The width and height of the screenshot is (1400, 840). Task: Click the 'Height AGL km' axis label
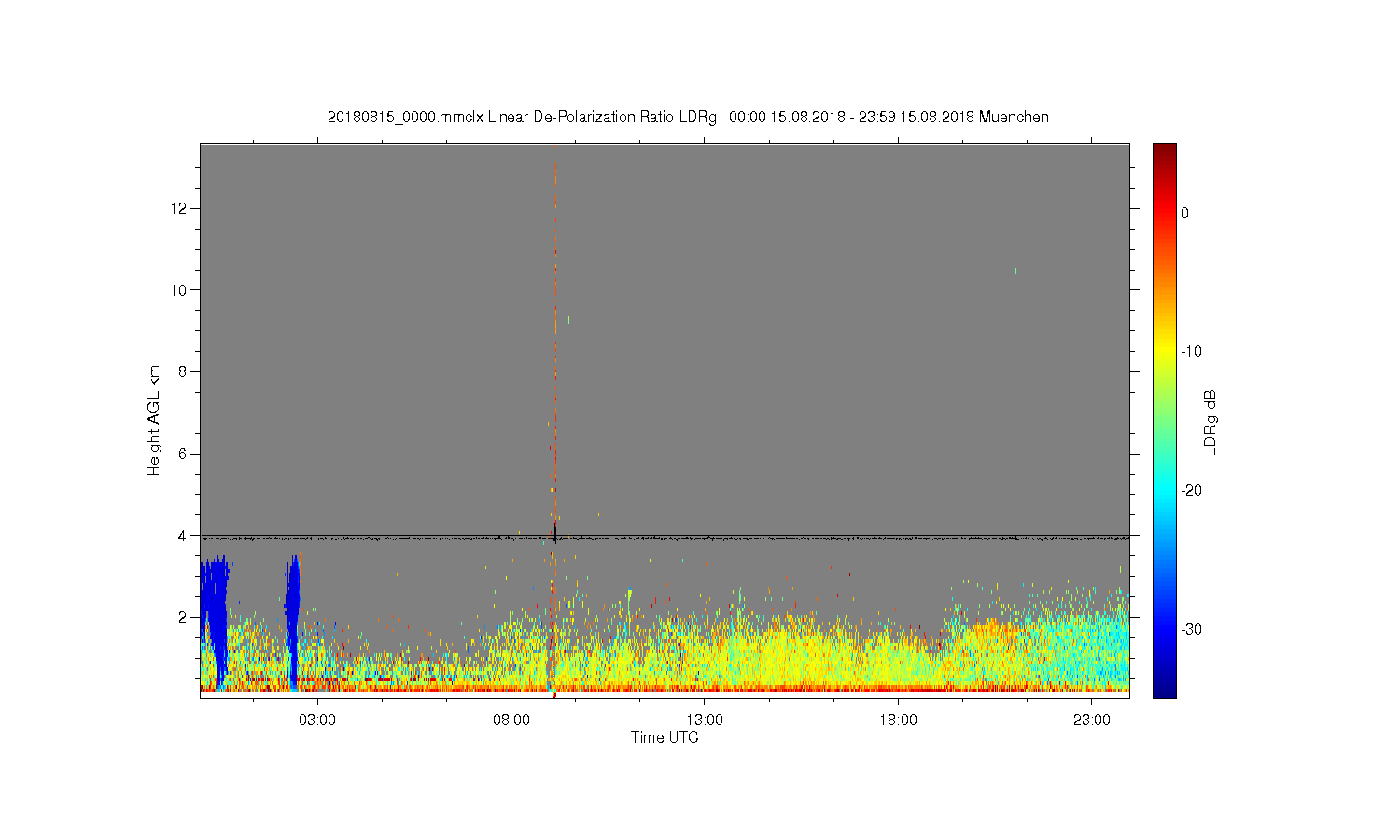tap(154, 420)
